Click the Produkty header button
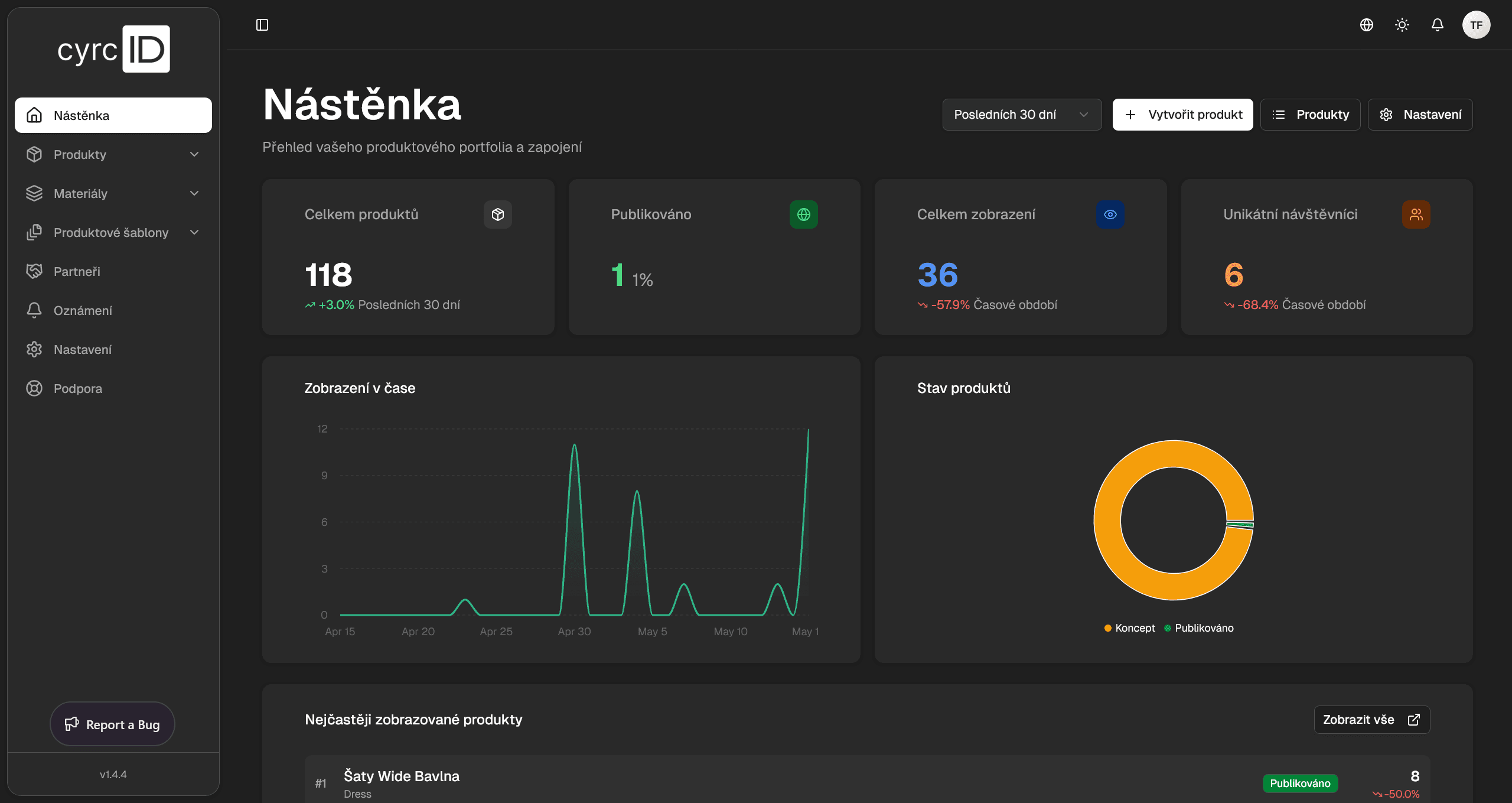The height and width of the screenshot is (803, 1512). click(x=1310, y=115)
